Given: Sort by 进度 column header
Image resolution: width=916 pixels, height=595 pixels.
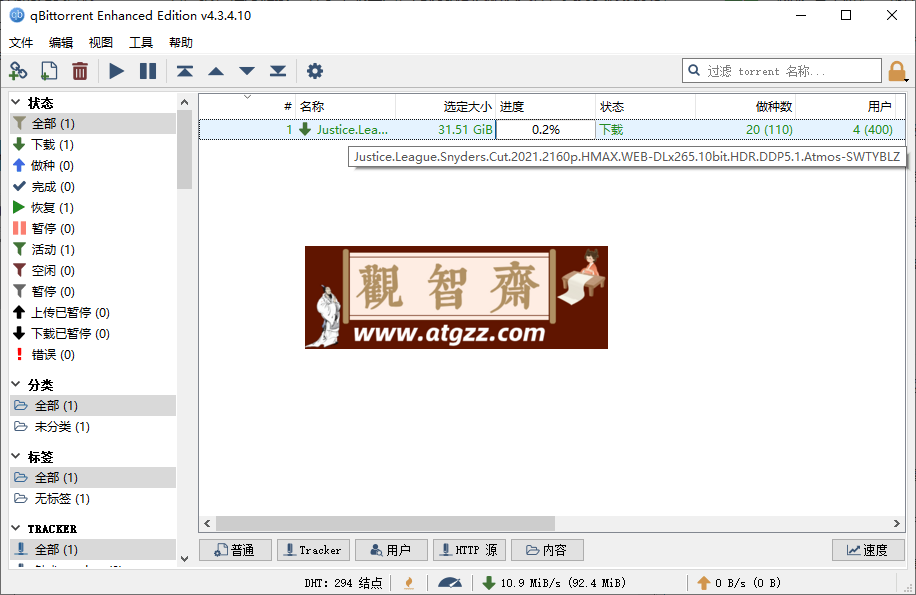Looking at the screenshot, I should click(x=546, y=106).
